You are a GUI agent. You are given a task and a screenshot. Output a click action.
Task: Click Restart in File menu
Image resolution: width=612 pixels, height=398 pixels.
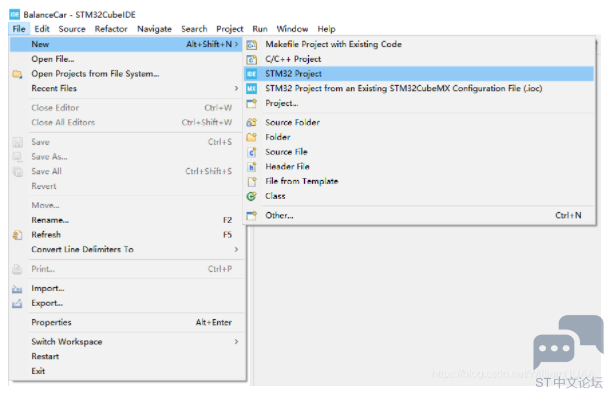point(126,357)
